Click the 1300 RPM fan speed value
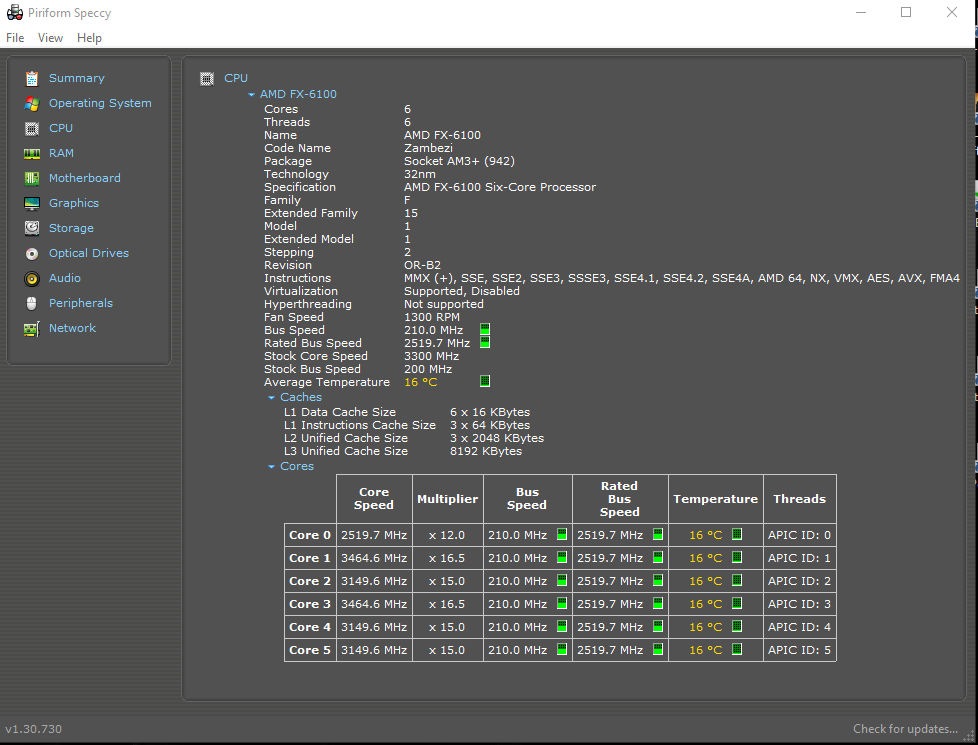Screen dimensions: 978x745 [x=432, y=317]
